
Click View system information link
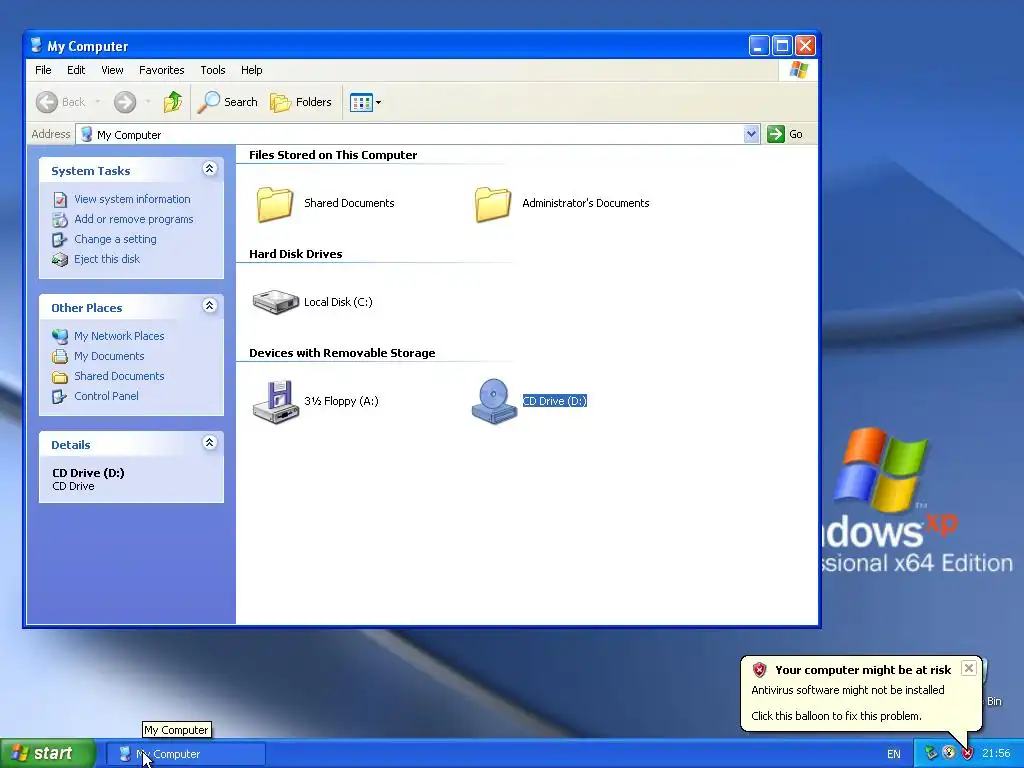coord(132,199)
